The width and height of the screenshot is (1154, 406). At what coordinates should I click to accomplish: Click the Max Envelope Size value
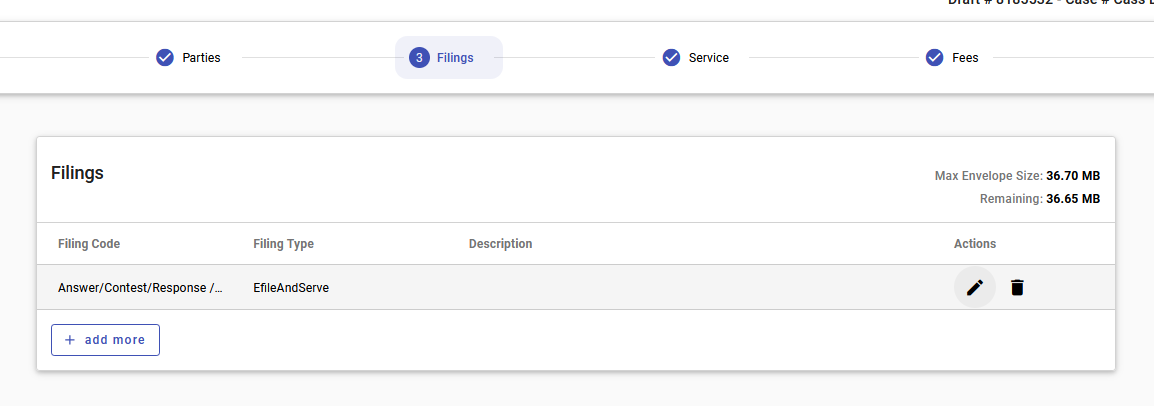click(x=1072, y=176)
